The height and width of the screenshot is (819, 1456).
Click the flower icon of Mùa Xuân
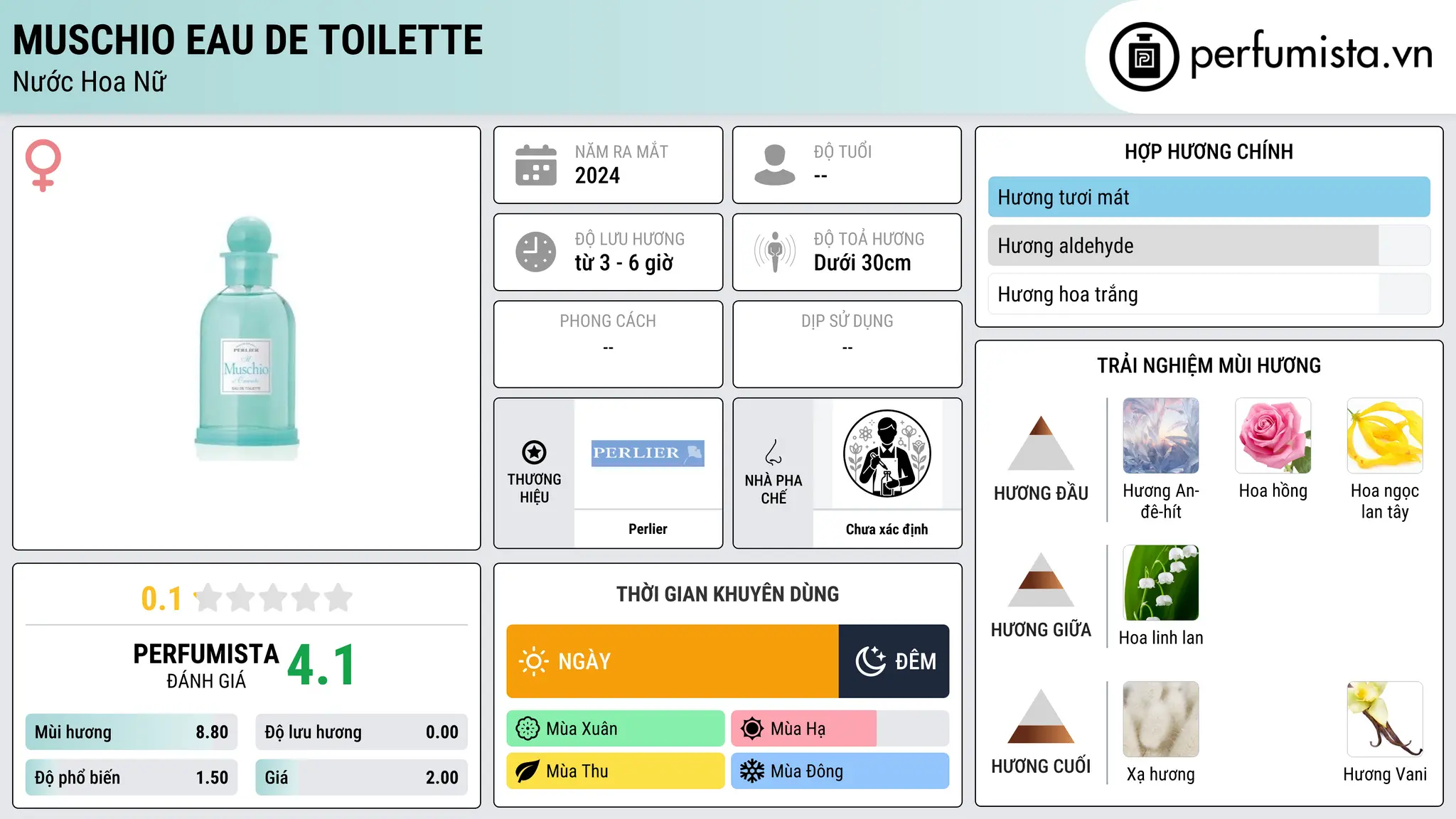tap(528, 729)
